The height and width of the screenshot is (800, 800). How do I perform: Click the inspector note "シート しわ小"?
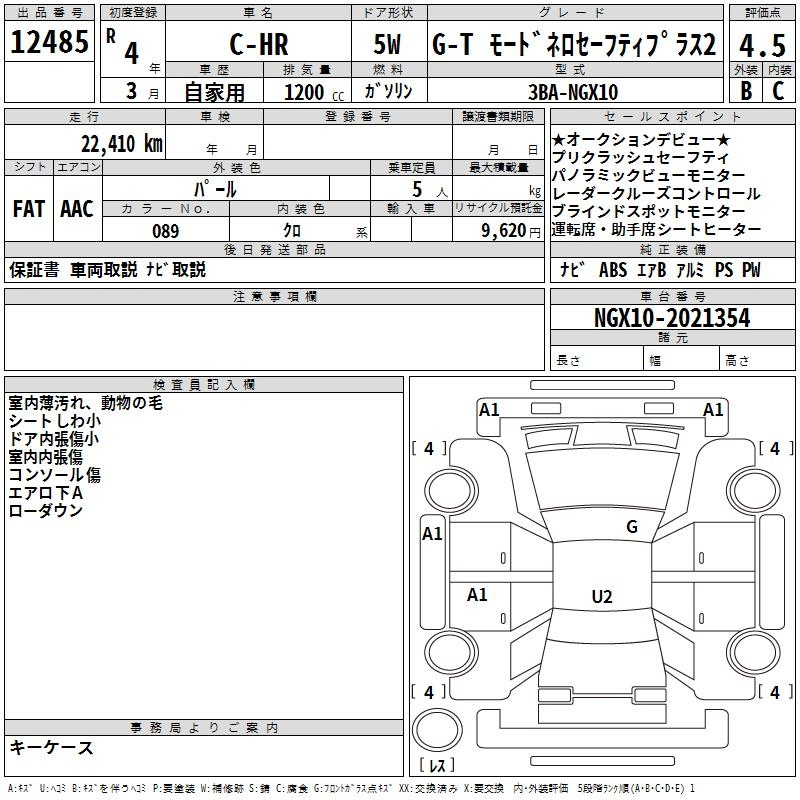(x=55, y=421)
